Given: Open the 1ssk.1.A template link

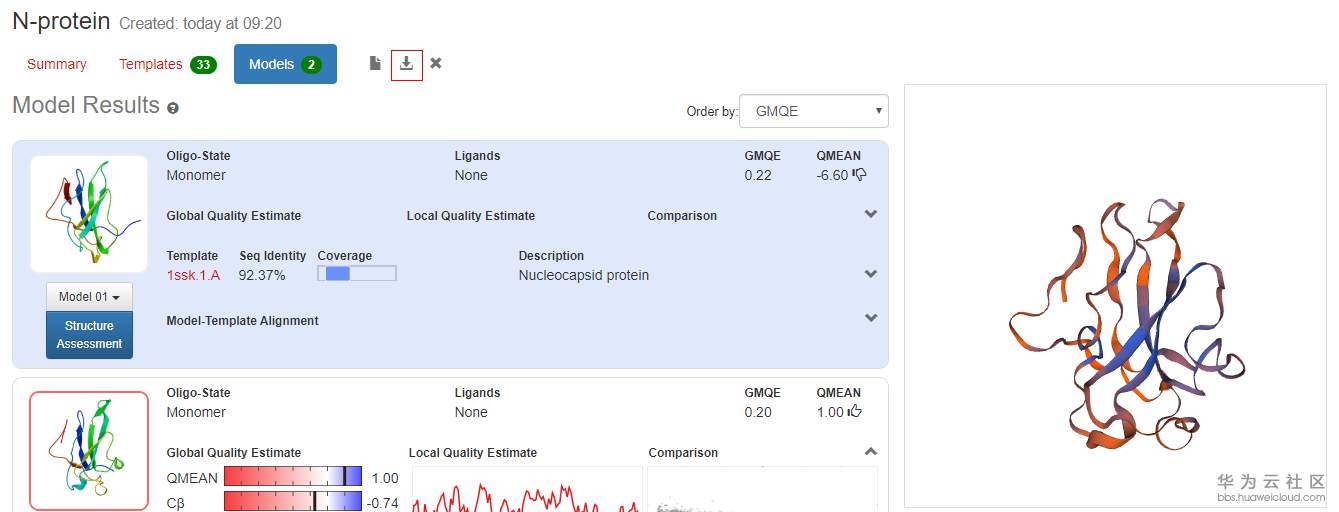Looking at the screenshot, I should coord(193,275).
